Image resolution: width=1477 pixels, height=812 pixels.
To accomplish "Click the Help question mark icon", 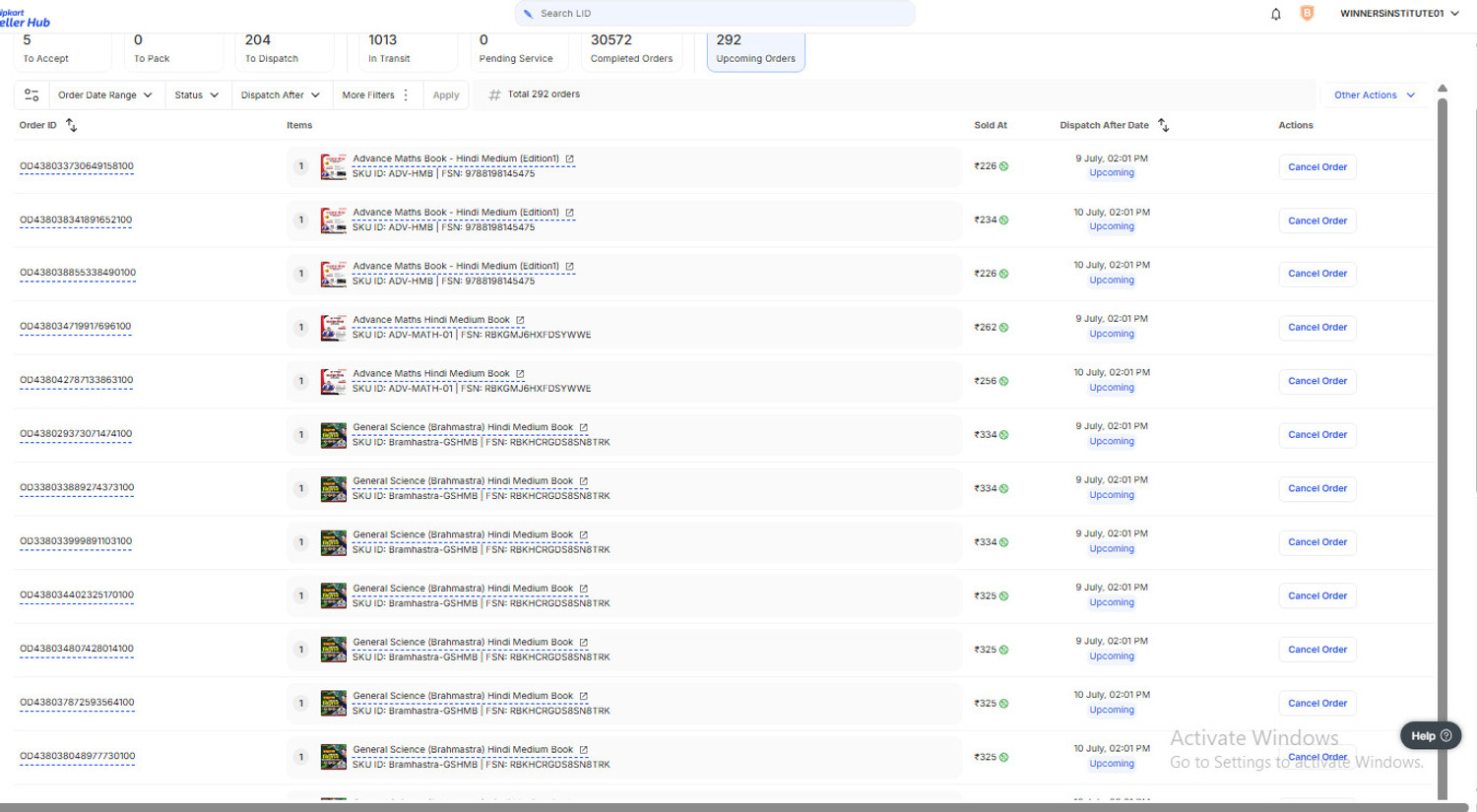I will [x=1445, y=735].
